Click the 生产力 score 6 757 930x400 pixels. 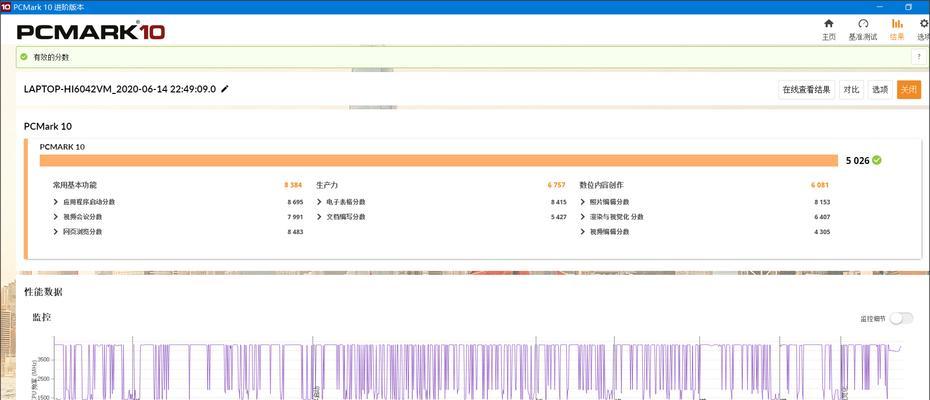pos(557,185)
